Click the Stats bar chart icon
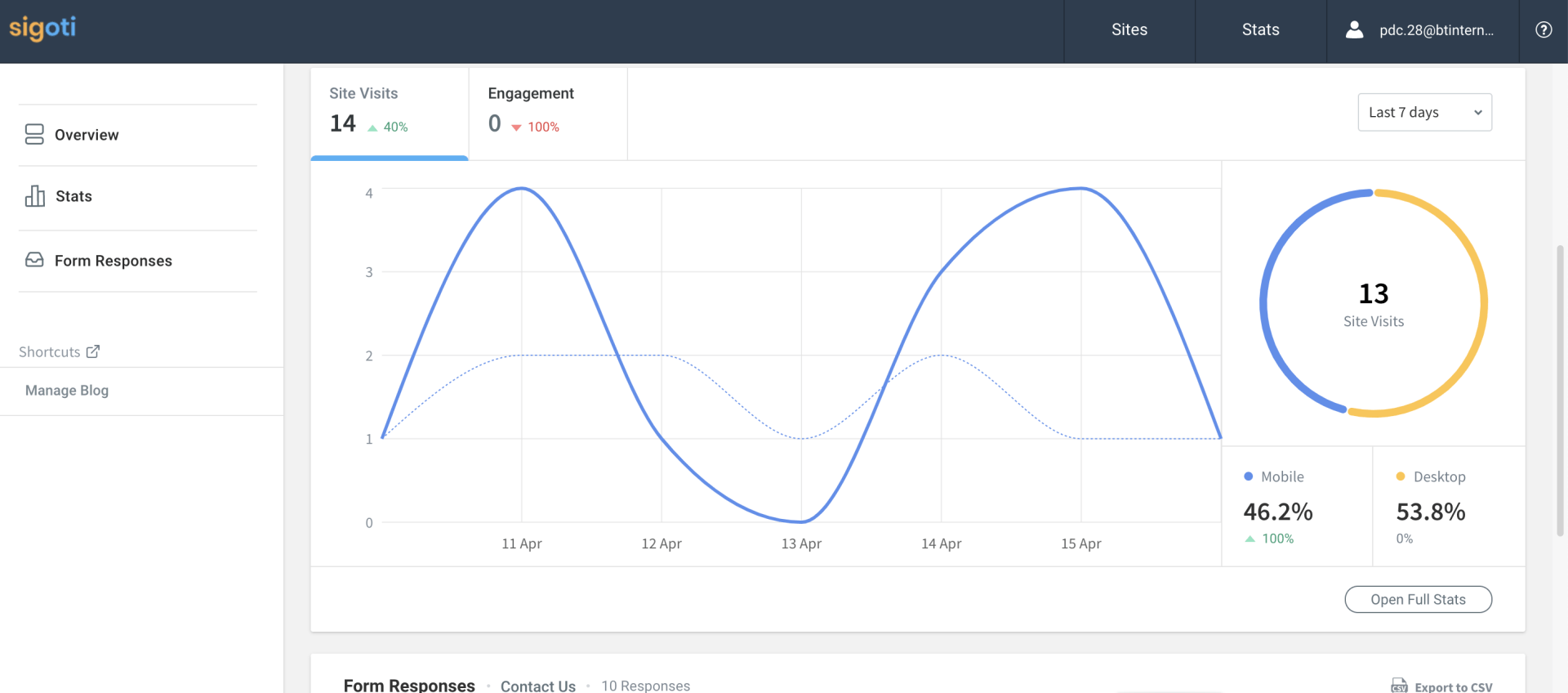The image size is (1568, 693). 35,196
